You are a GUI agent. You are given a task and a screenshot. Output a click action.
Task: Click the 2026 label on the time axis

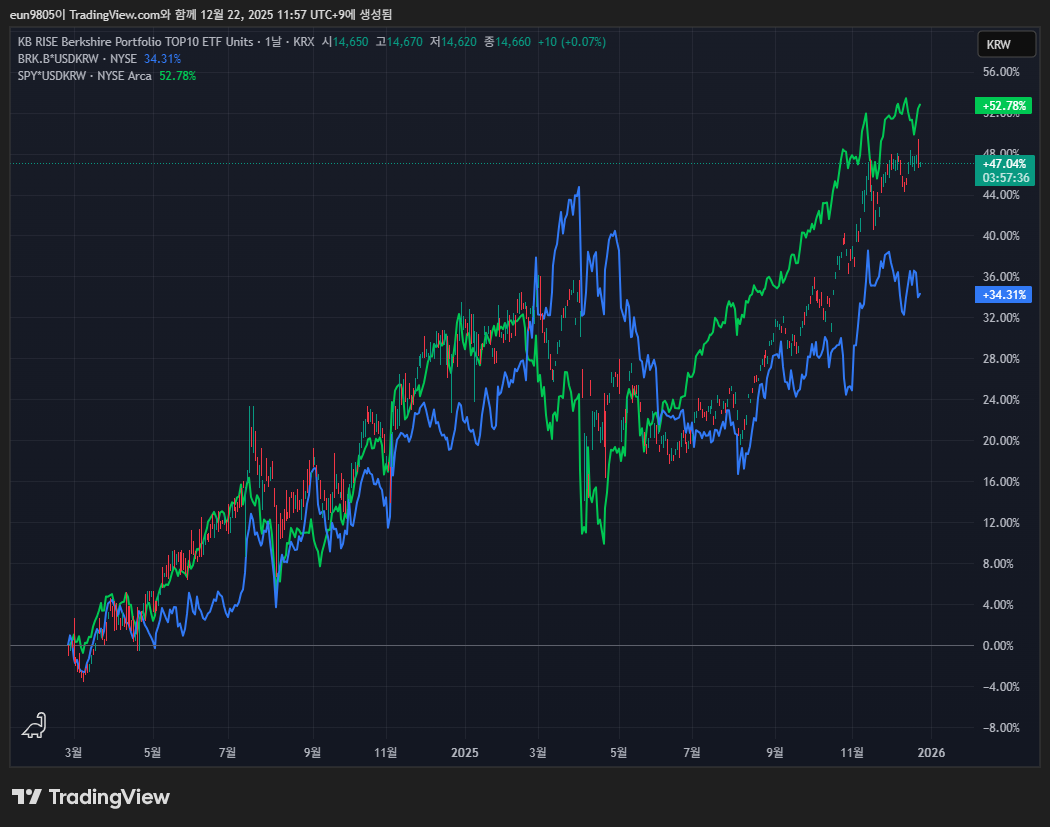pos(931,753)
